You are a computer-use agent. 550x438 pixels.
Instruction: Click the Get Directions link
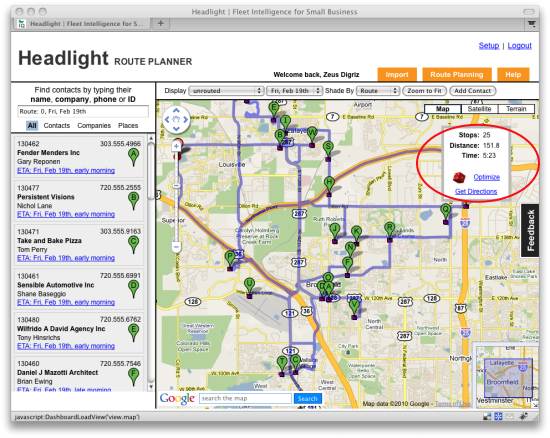coord(476,191)
